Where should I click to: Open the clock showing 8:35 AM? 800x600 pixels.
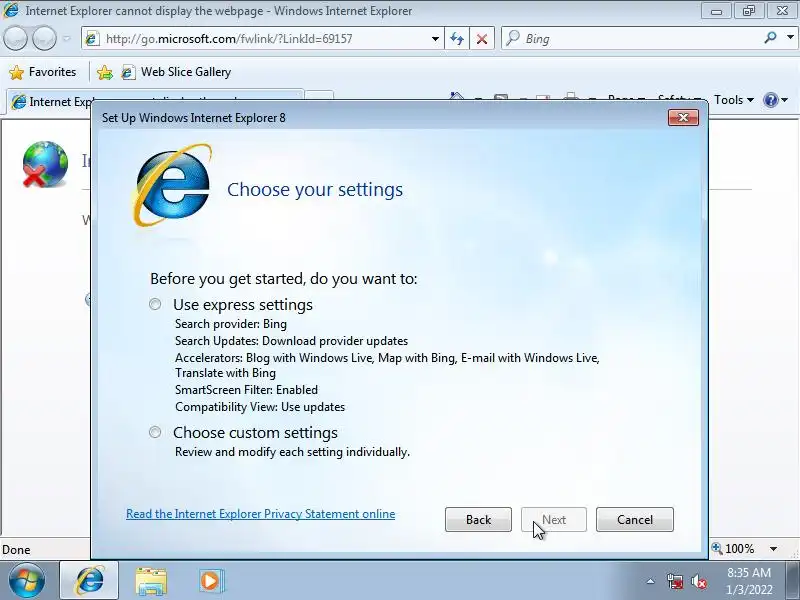(x=749, y=581)
